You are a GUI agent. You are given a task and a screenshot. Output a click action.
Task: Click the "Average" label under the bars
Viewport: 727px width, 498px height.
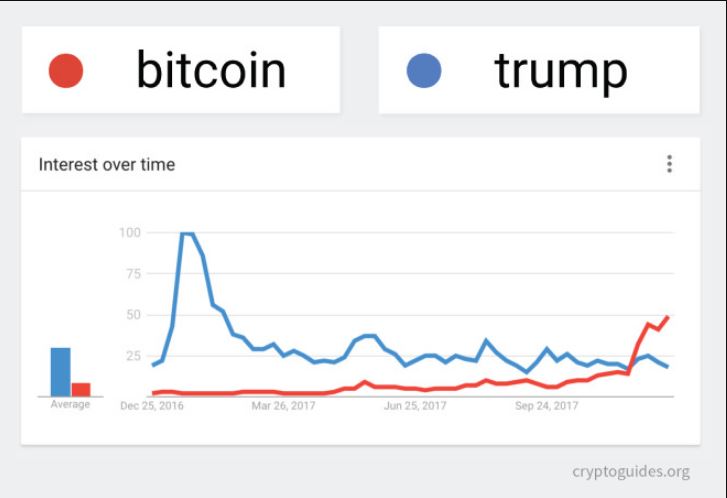point(70,405)
